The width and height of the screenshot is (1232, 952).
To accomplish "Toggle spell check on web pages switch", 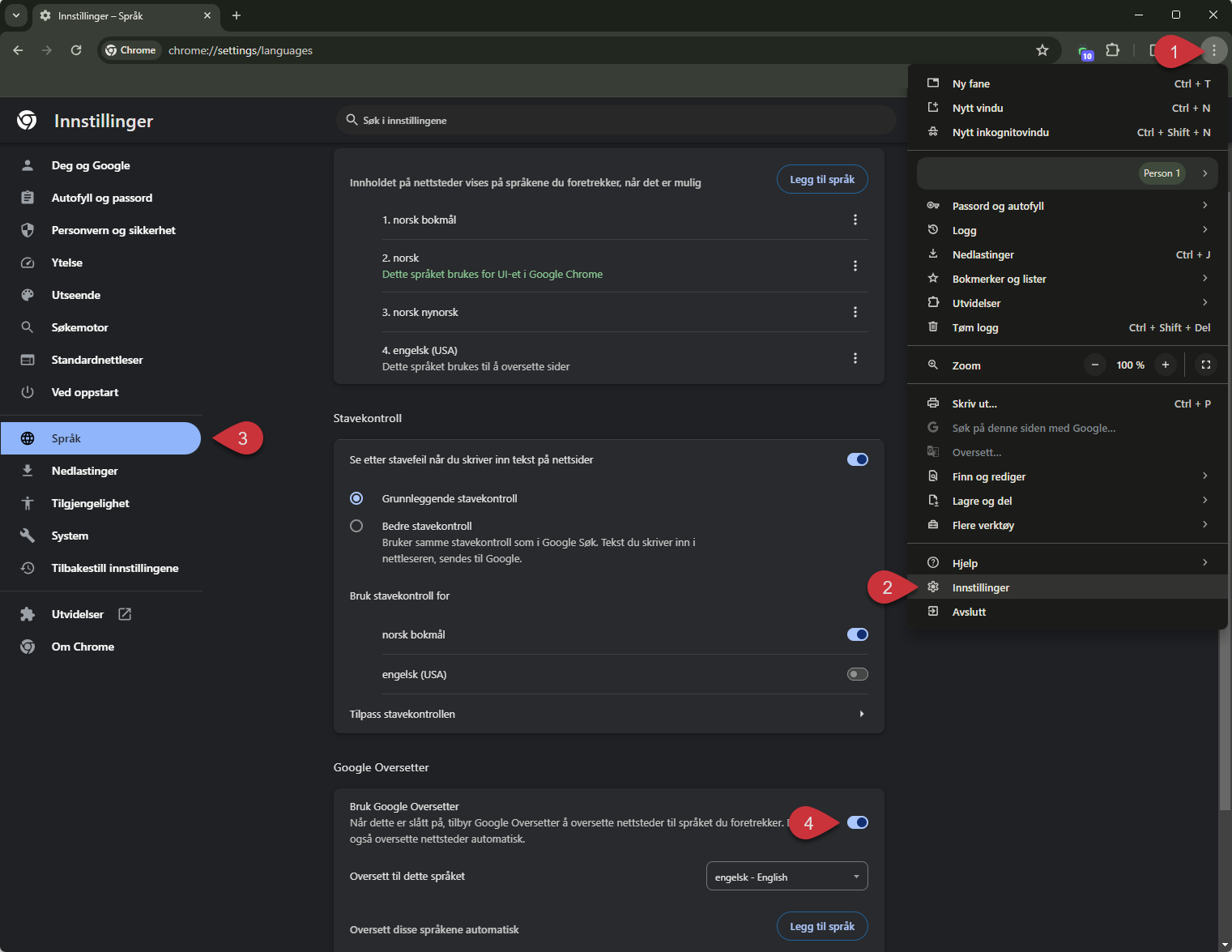I will (x=857, y=459).
